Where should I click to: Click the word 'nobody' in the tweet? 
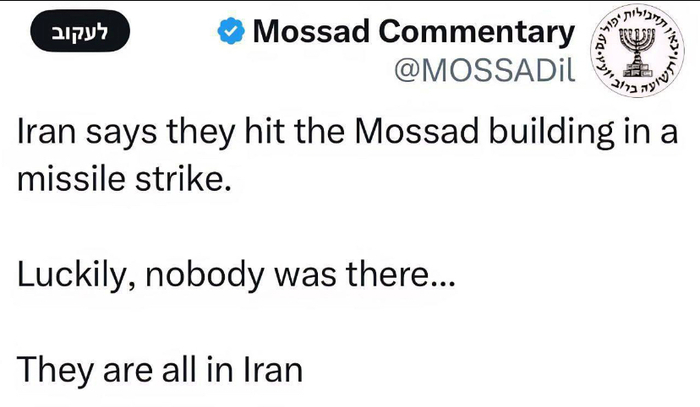[205, 275]
